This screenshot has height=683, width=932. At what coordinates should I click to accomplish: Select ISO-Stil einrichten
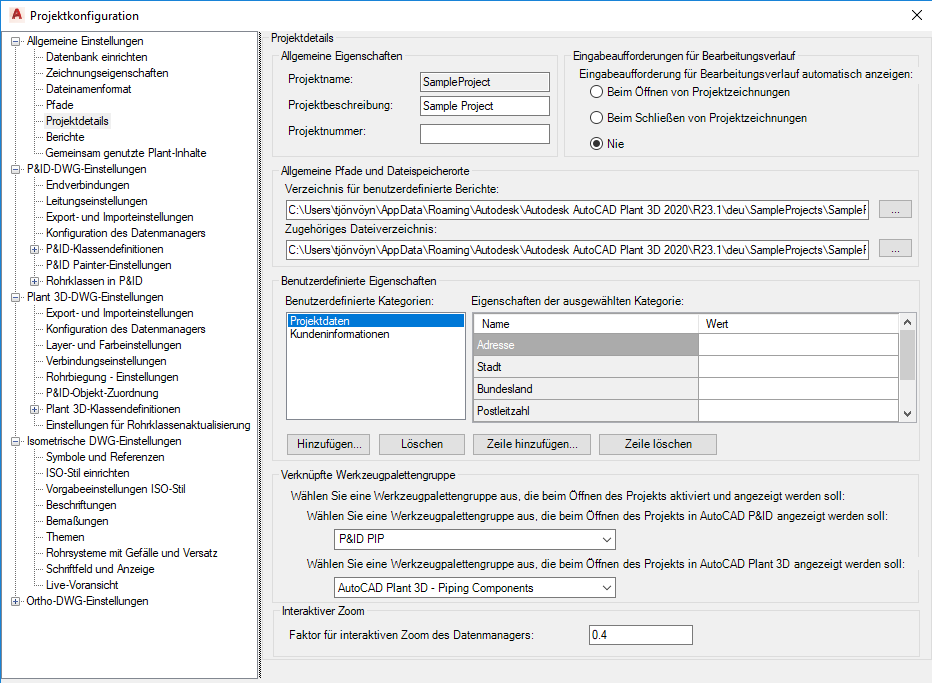pos(87,473)
